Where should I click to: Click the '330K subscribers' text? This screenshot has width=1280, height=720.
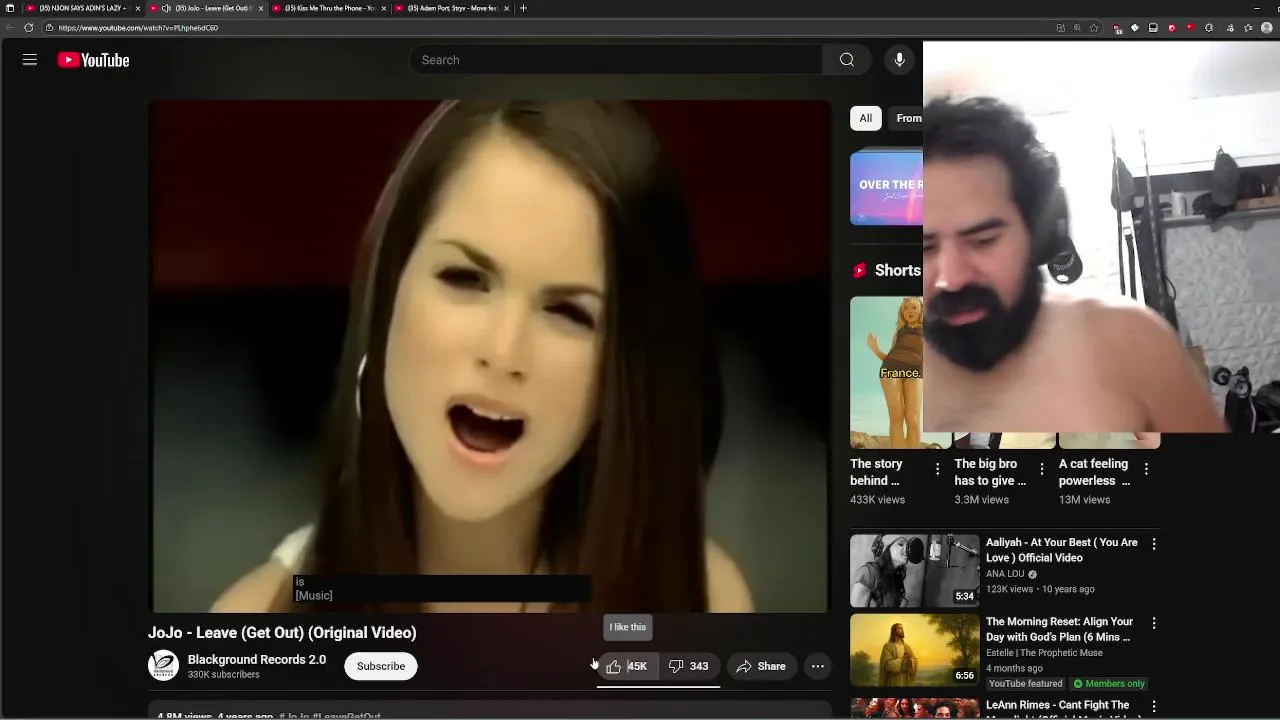point(224,675)
